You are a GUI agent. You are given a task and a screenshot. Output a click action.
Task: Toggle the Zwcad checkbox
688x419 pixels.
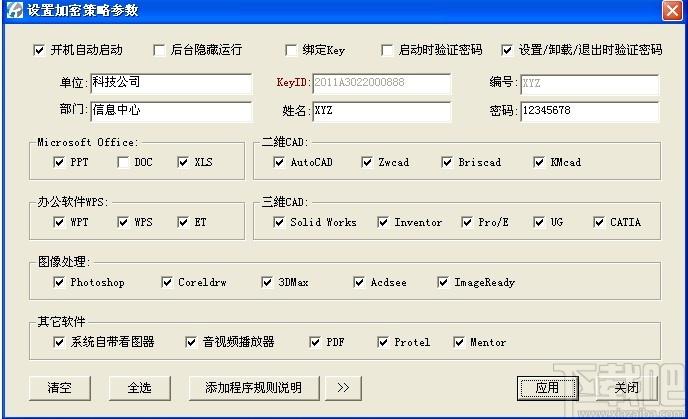[367, 162]
